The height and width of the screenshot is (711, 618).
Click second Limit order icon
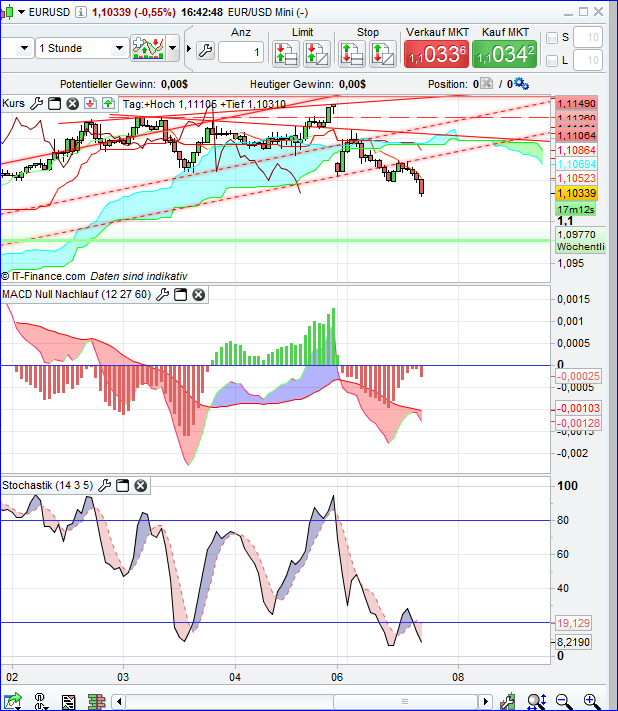point(316,54)
